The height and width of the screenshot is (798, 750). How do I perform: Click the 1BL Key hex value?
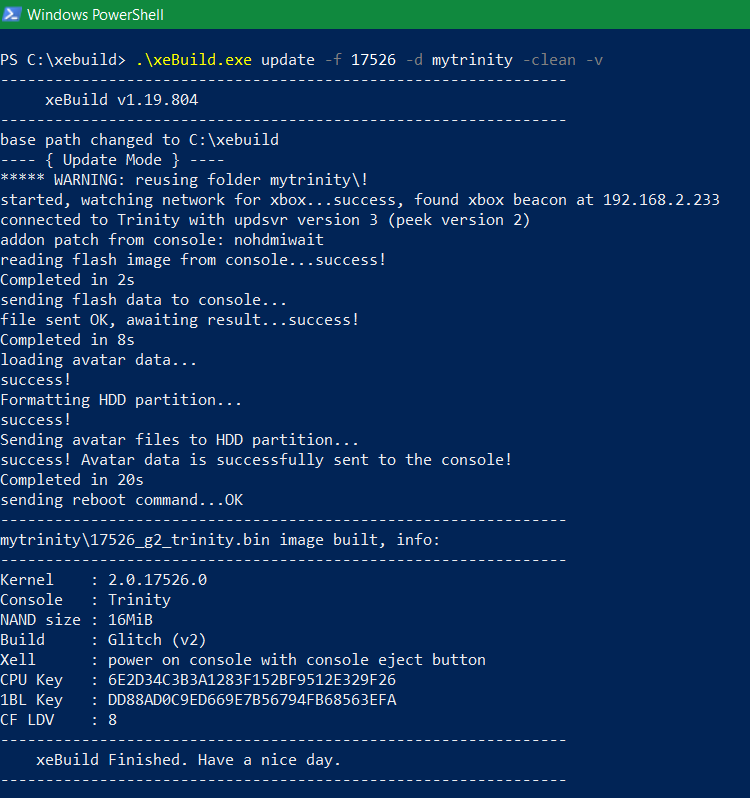(x=252, y=700)
